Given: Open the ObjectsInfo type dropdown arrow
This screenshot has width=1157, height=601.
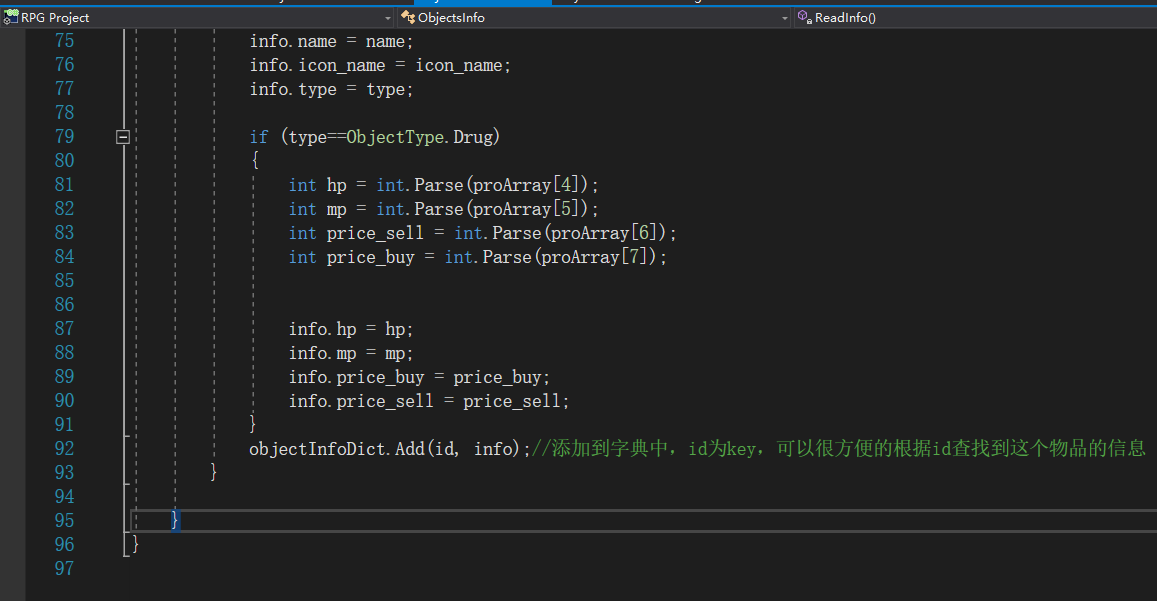Looking at the screenshot, I should [784, 18].
